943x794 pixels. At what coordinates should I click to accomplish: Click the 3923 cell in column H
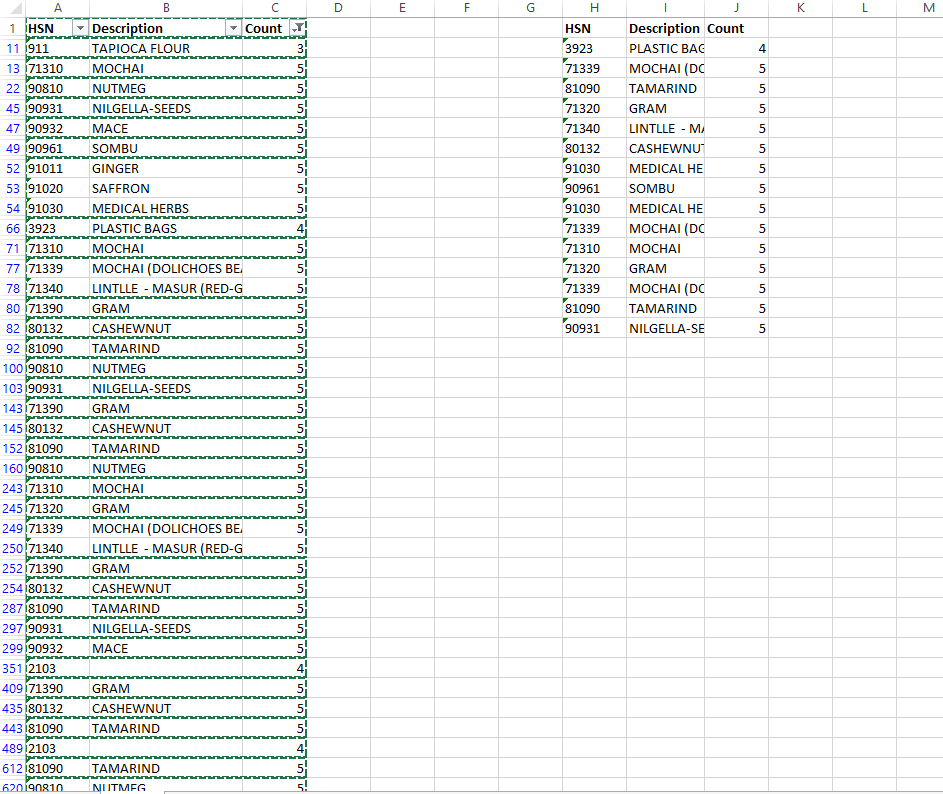click(594, 49)
